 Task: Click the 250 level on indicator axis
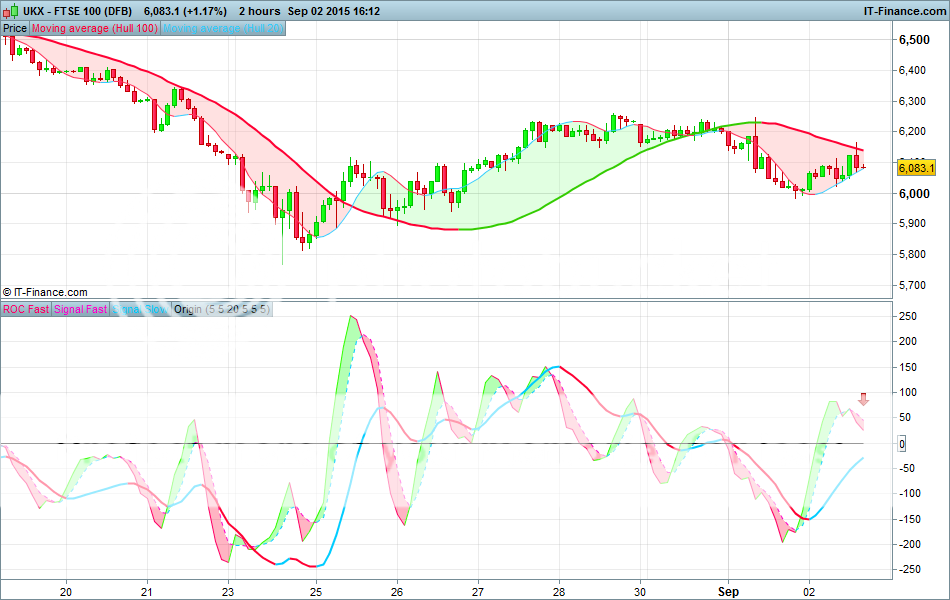tap(908, 316)
